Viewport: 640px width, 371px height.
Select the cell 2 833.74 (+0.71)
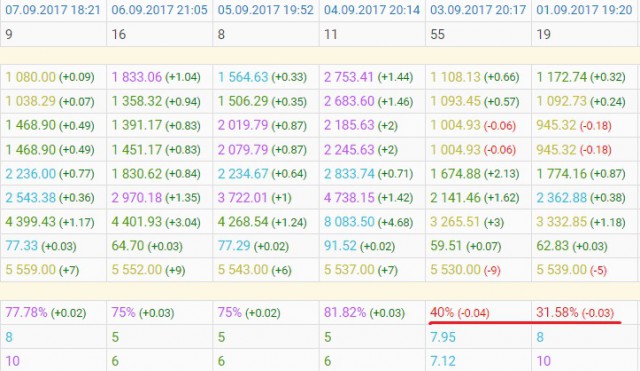(372, 173)
